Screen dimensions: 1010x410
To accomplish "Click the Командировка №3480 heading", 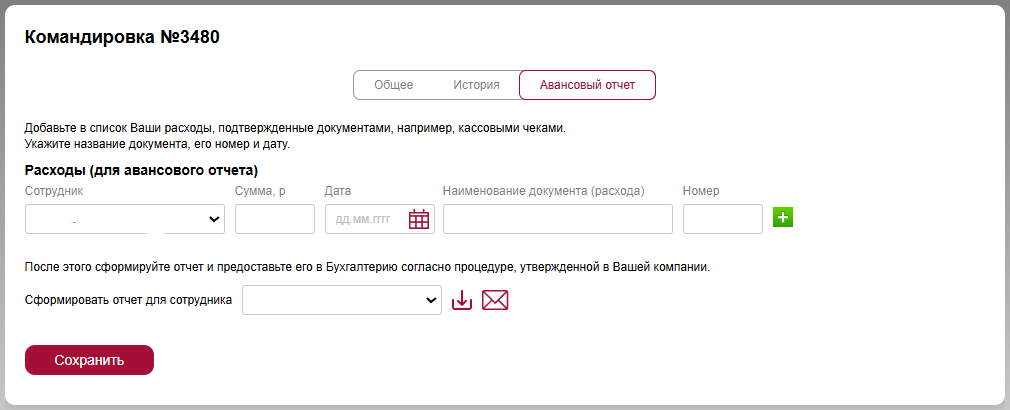I will [x=122, y=37].
